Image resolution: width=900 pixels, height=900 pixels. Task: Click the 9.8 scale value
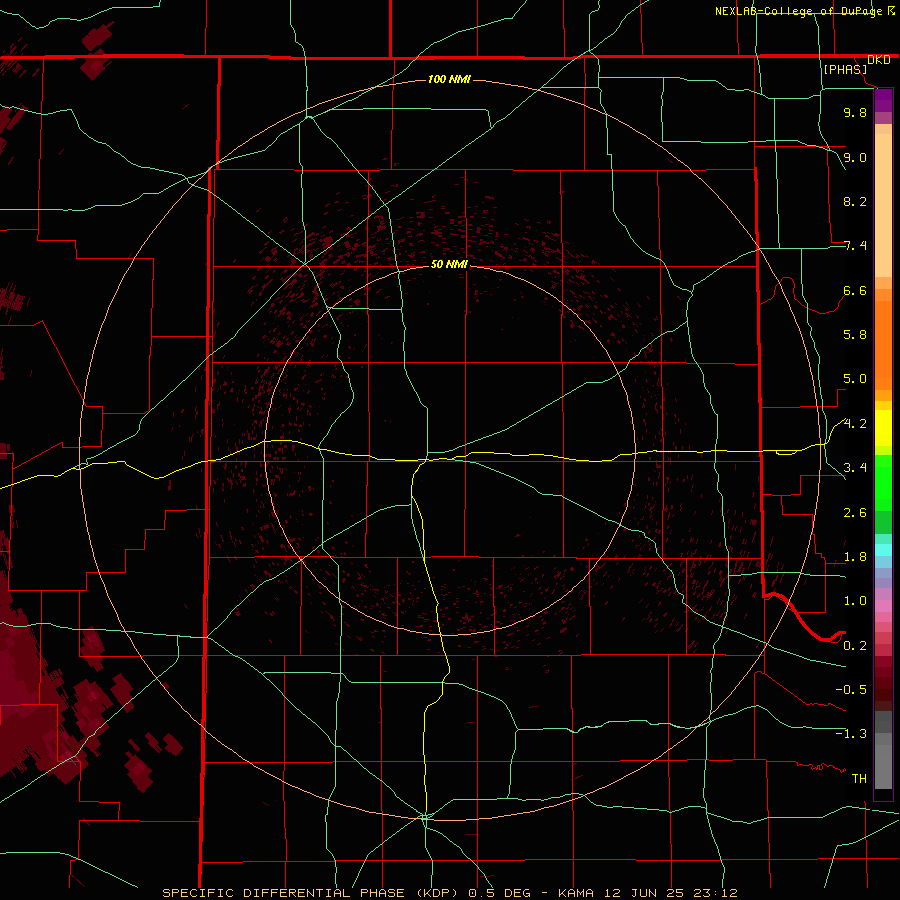[x=855, y=112]
